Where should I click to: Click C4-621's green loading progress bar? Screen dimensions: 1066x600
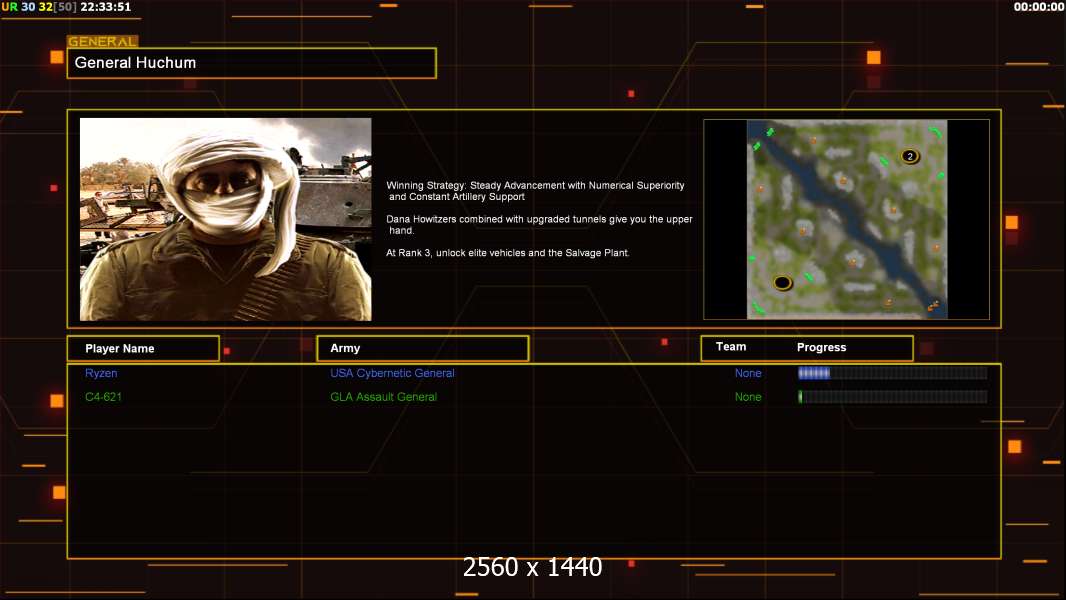[x=892, y=397]
